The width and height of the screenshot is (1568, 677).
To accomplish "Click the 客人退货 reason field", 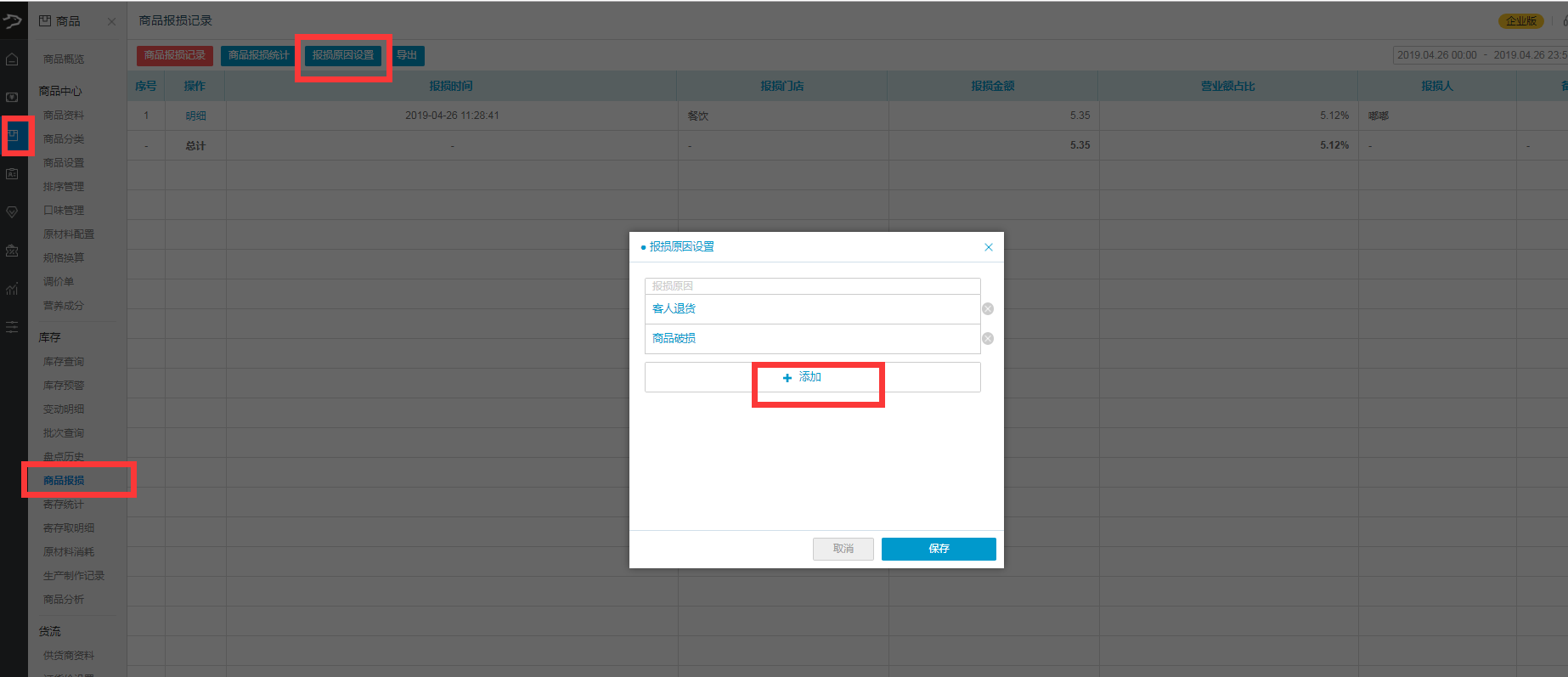I will click(x=813, y=309).
